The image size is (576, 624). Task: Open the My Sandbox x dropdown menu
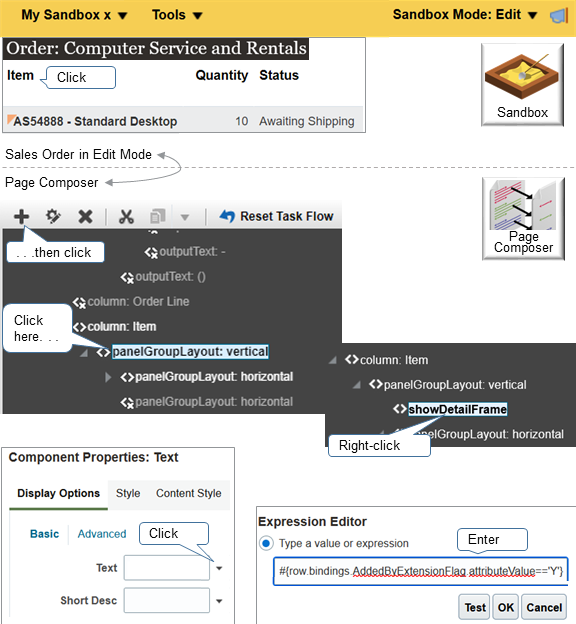(74, 15)
